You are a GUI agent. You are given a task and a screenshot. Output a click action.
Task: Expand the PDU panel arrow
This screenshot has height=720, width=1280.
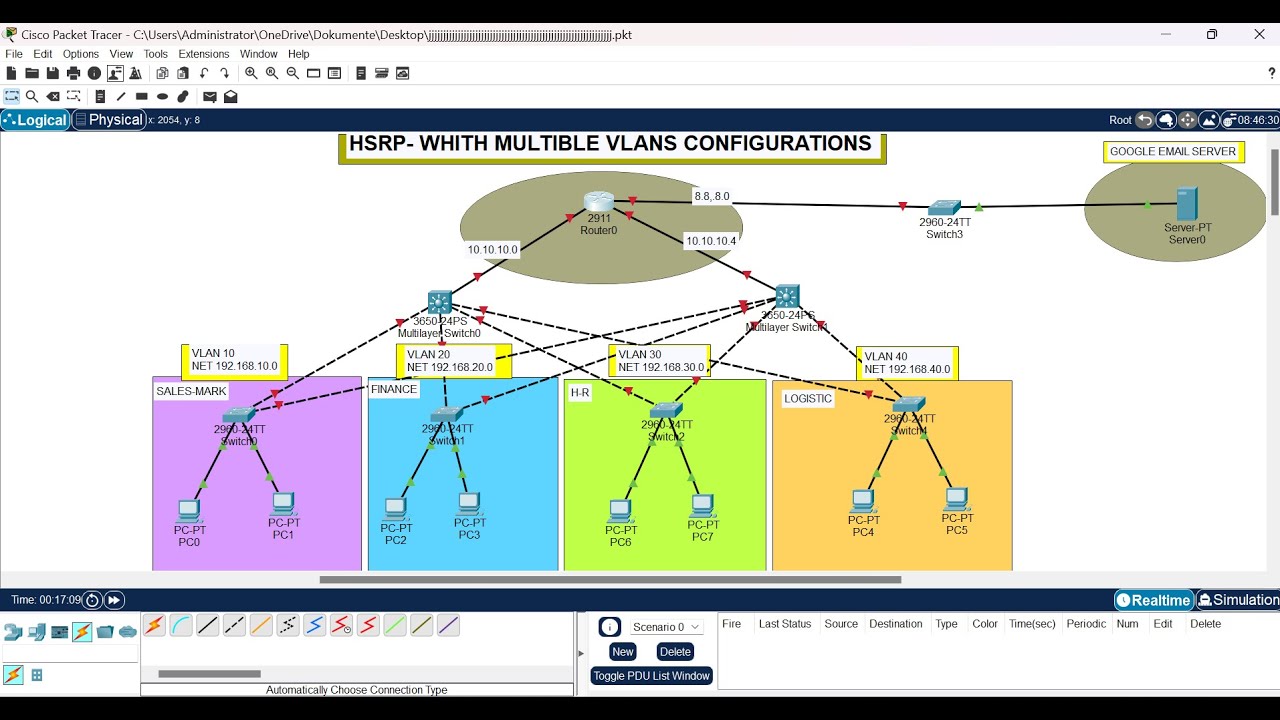tap(581, 653)
